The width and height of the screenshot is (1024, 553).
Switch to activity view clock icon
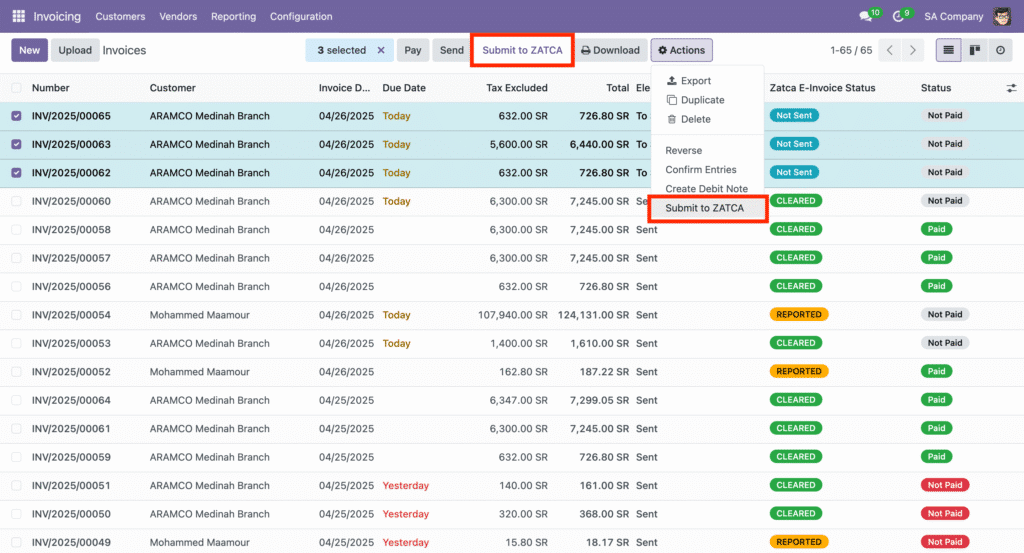coord(1000,50)
